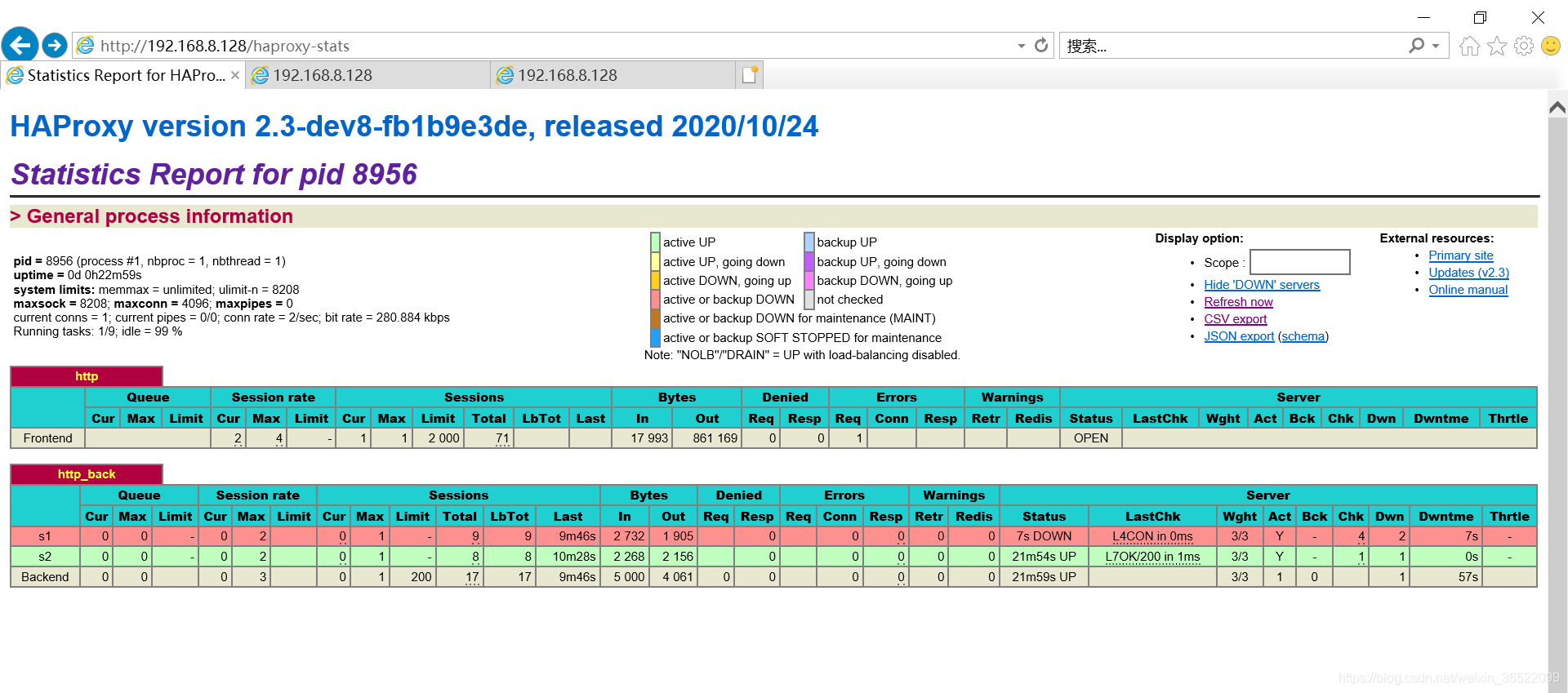Click the 21m59s UP Backend status cell

click(x=1044, y=577)
